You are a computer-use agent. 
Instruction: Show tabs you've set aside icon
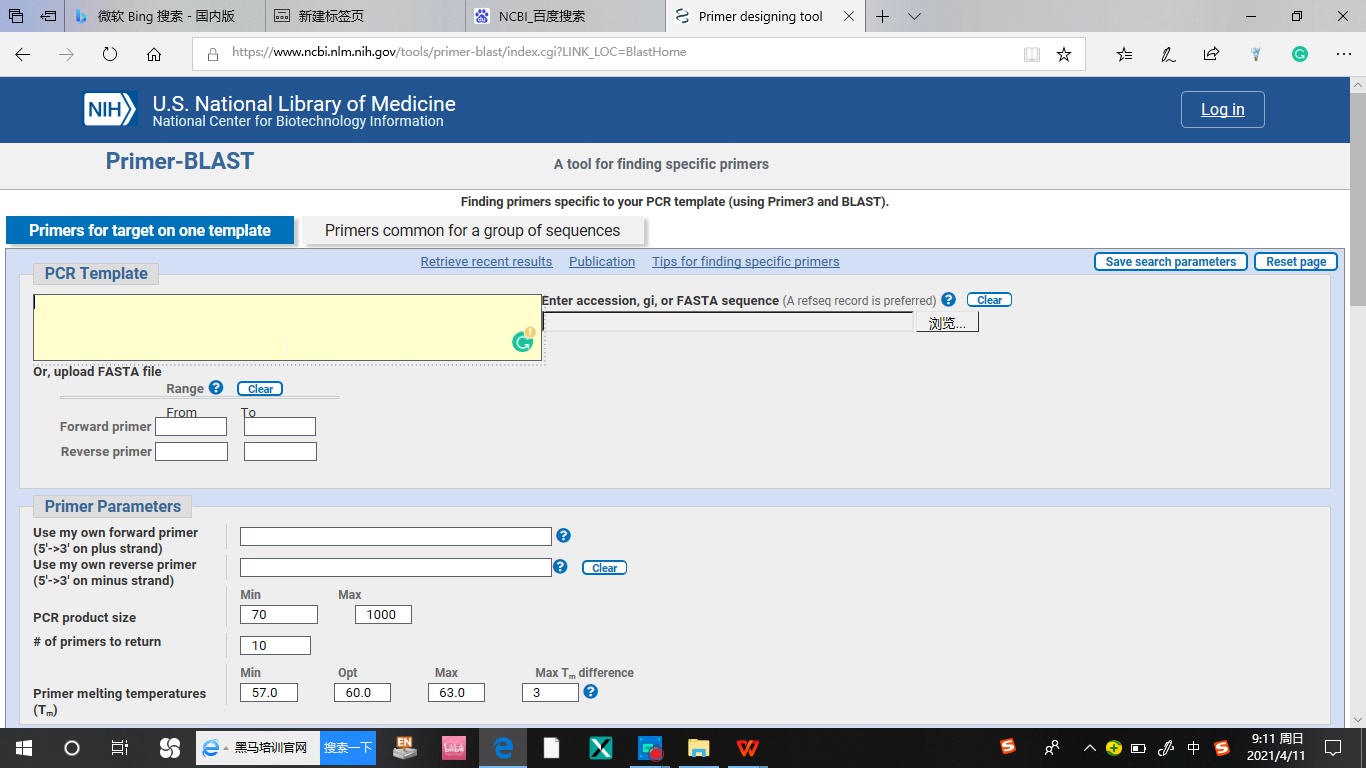[x=16, y=16]
